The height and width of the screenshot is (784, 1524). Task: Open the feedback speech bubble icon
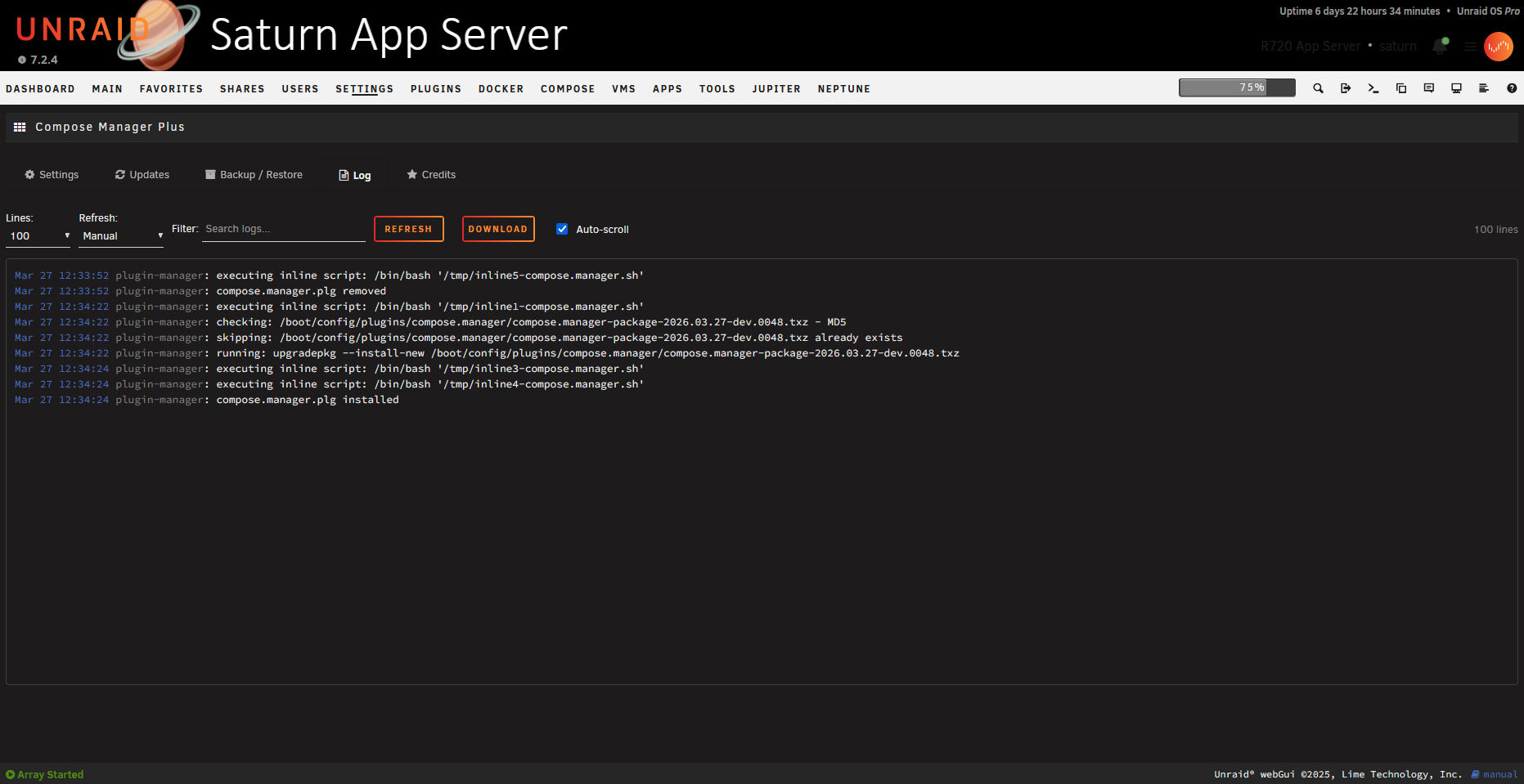point(1429,88)
